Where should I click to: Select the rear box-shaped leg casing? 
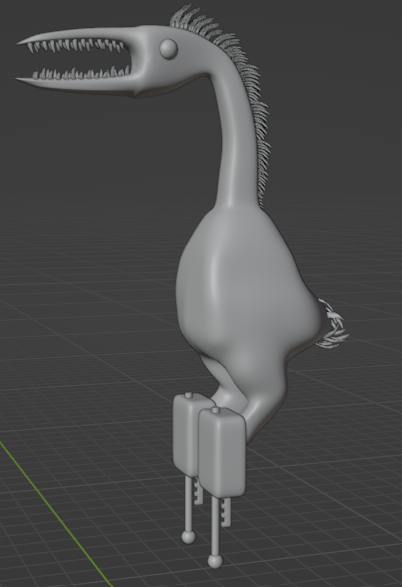(187, 434)
